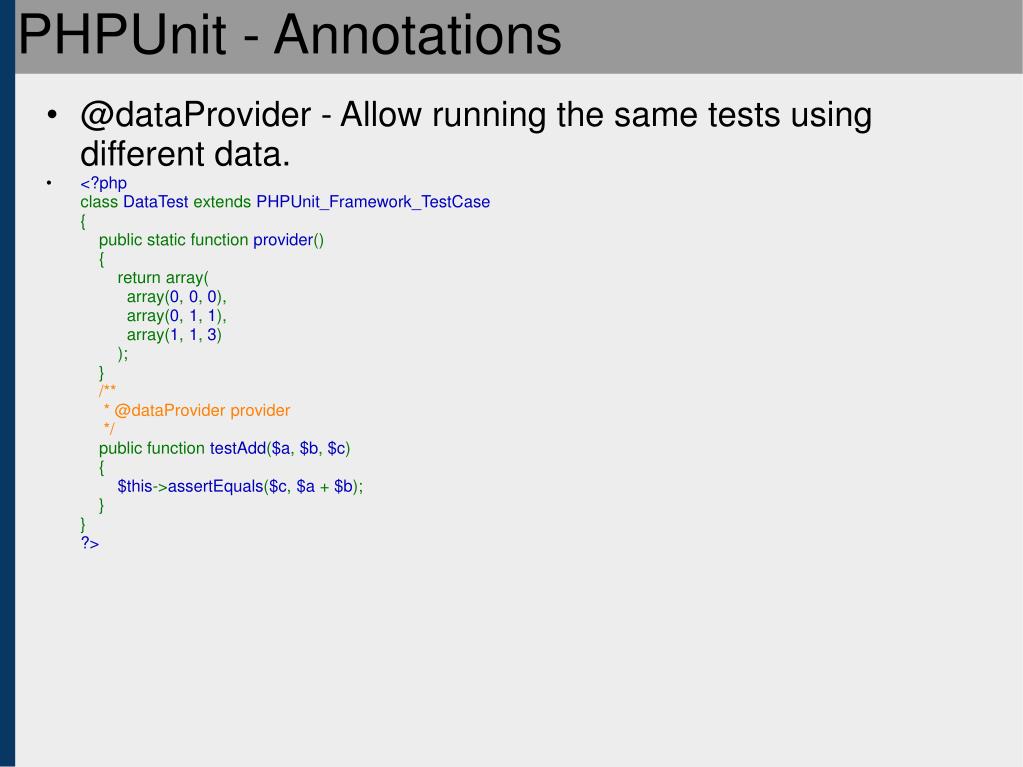Screen dimensions: 1023x767
Task: Click the orange '@dataProvider provider' comment
Action: pyautogui.click(x=202, y=410)
